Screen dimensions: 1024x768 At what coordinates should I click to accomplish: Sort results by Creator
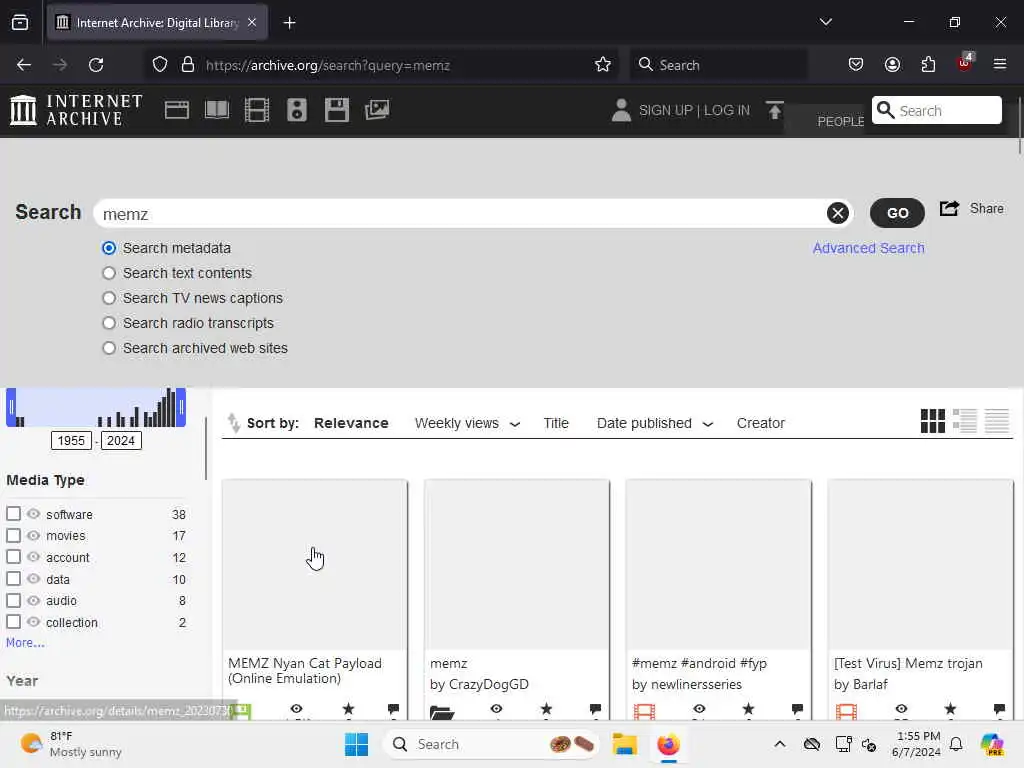click(761, 423)
